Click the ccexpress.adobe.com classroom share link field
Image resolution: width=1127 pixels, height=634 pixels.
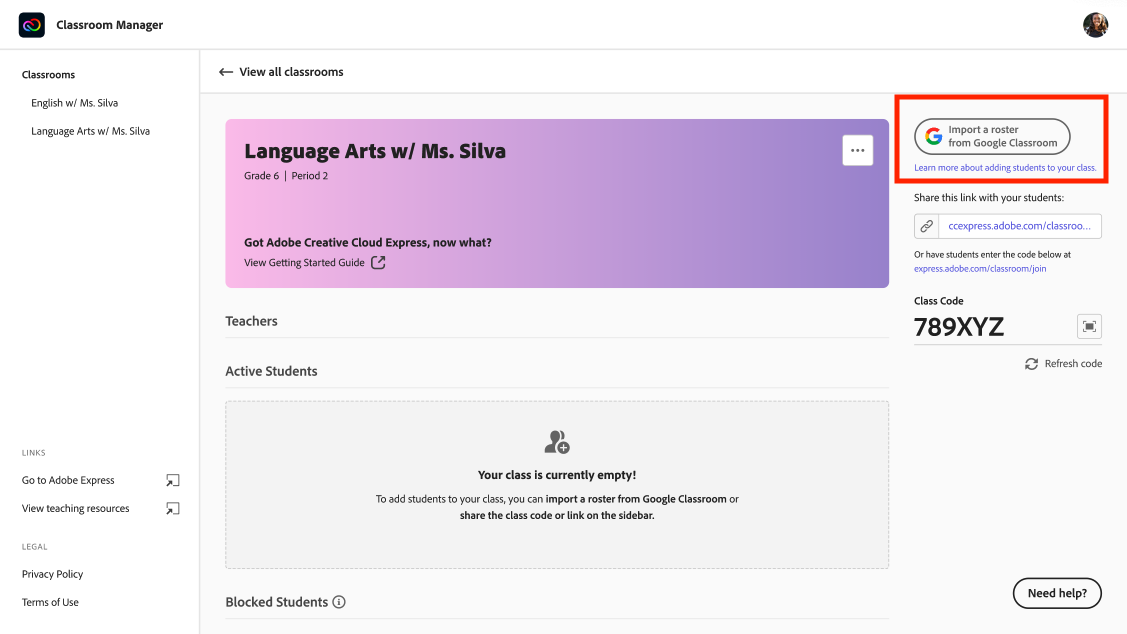click(x=1022, y=225)
